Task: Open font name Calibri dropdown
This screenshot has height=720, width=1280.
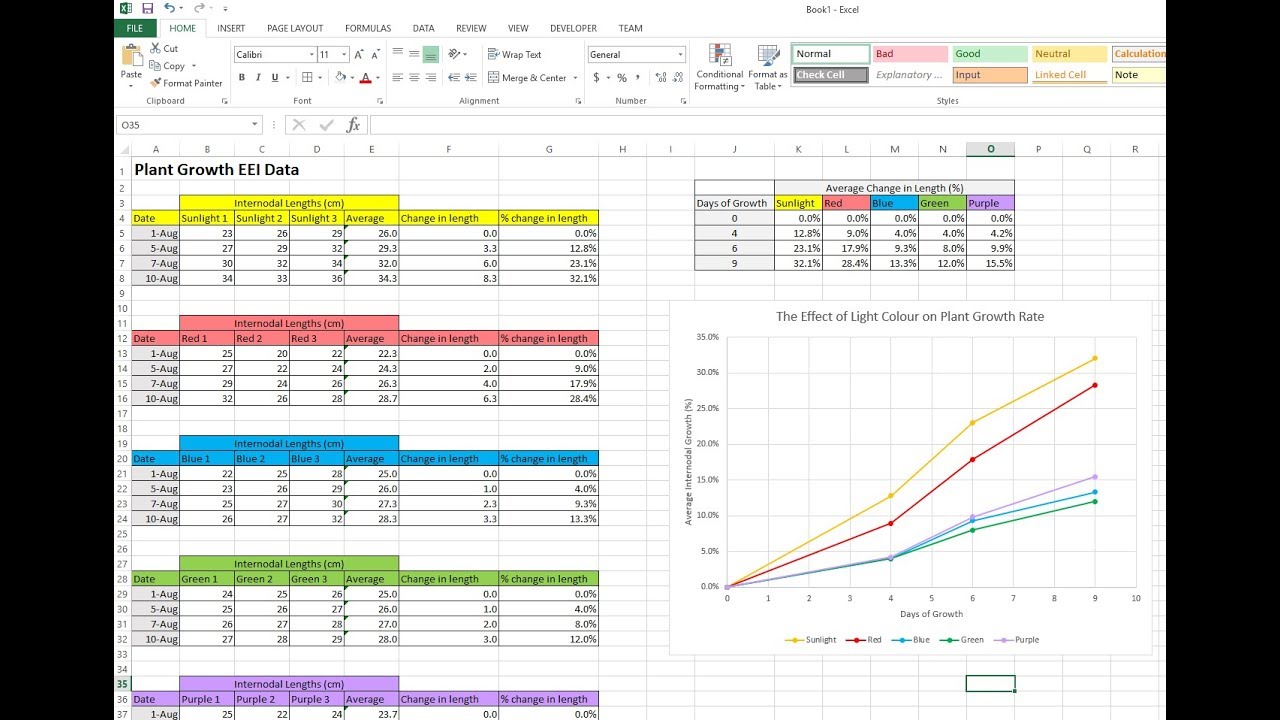Action: [311, 55]
